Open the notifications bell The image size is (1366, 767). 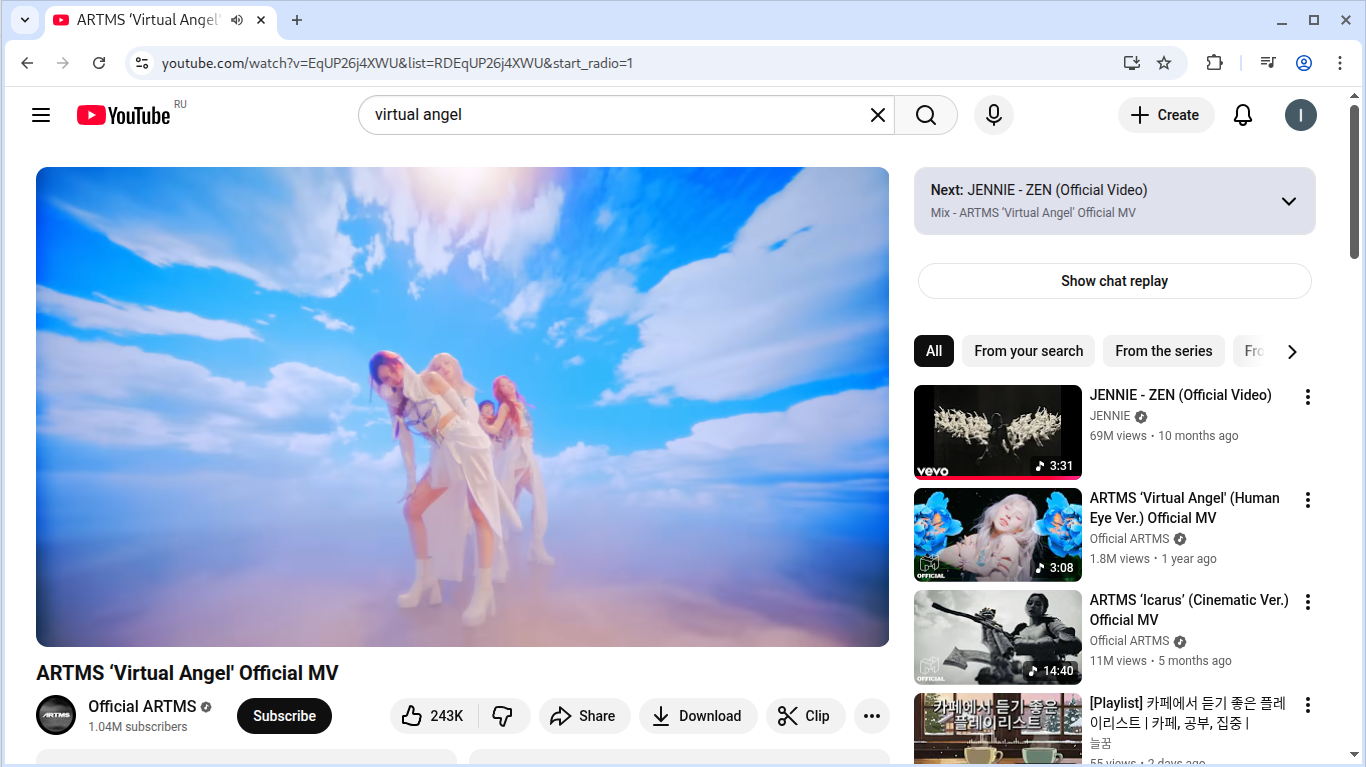1243,115
